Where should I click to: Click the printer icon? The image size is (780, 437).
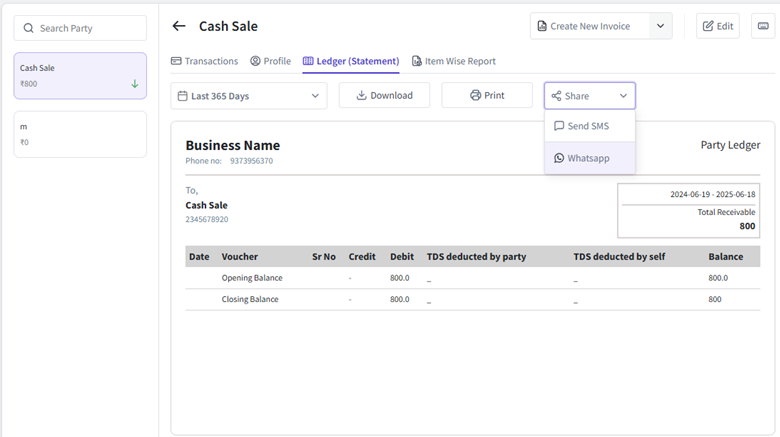pos(476,95)
